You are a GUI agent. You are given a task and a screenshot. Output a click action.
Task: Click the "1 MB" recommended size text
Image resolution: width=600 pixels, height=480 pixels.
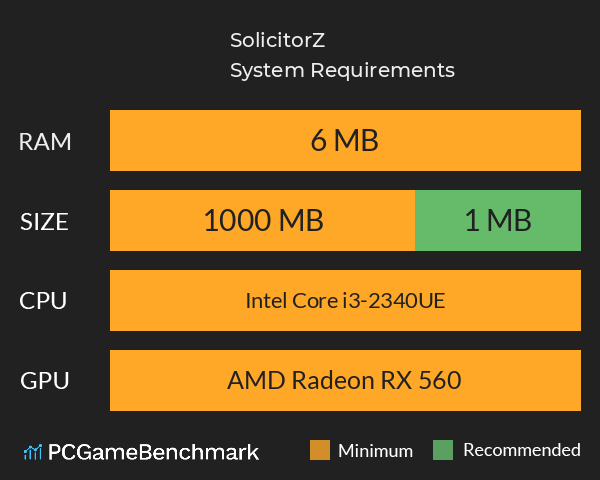click(497, 221)
